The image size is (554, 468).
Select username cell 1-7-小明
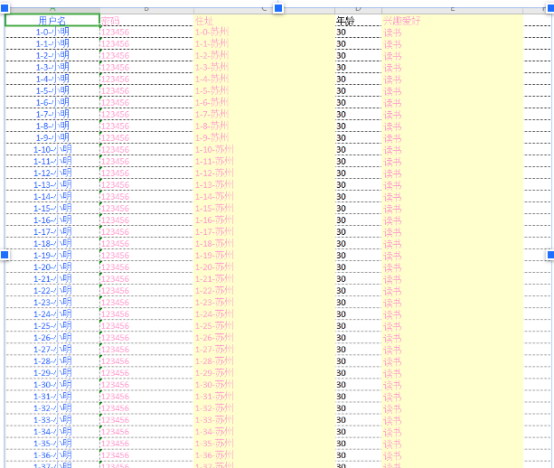pos(52,114)
